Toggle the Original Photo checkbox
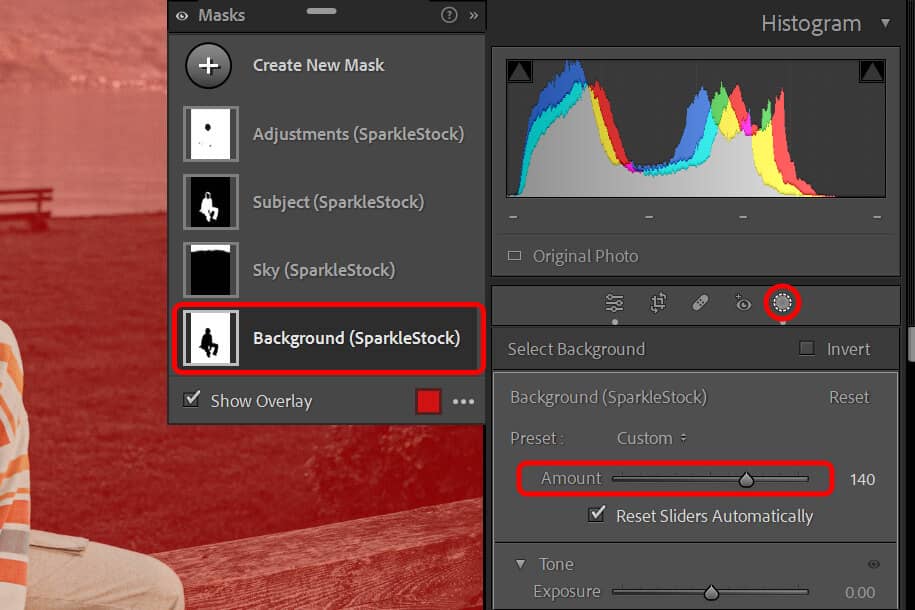 pyautogui.click(x=514, y=256)
